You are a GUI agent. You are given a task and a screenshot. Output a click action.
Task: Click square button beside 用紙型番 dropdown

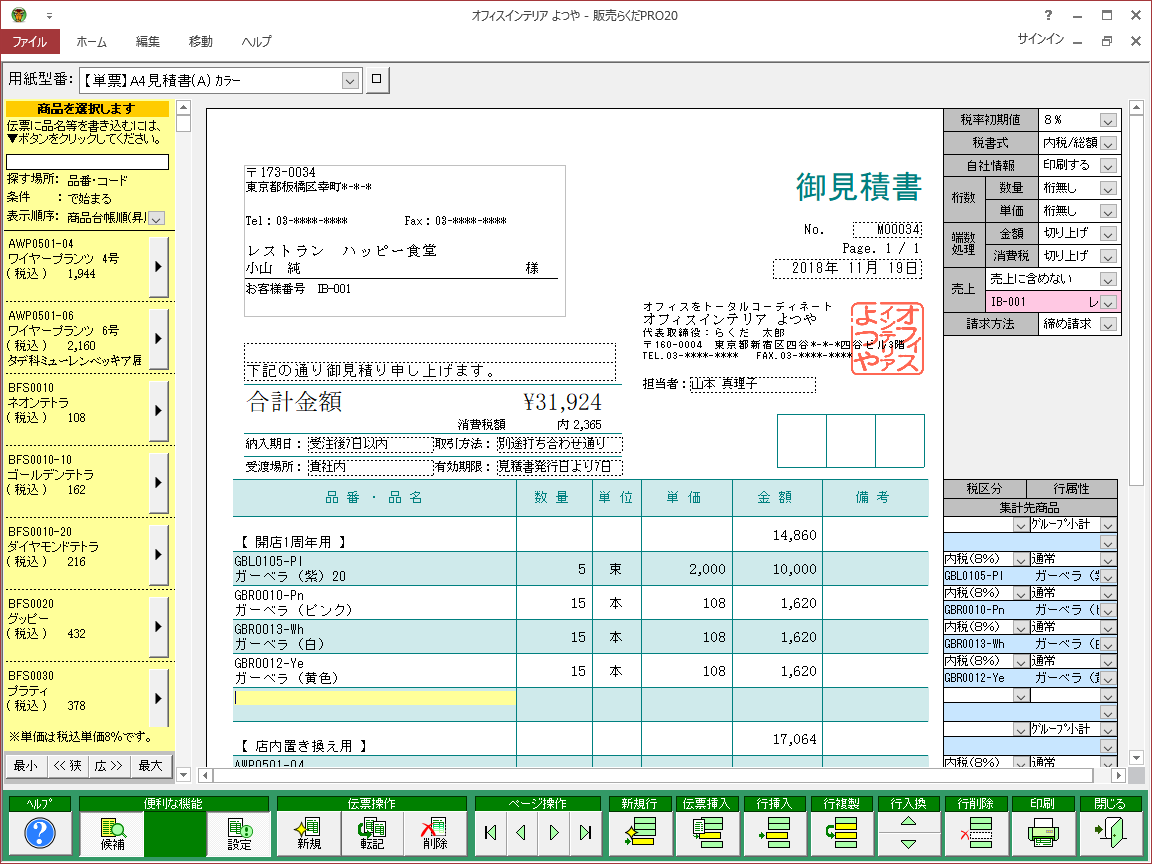377,79
